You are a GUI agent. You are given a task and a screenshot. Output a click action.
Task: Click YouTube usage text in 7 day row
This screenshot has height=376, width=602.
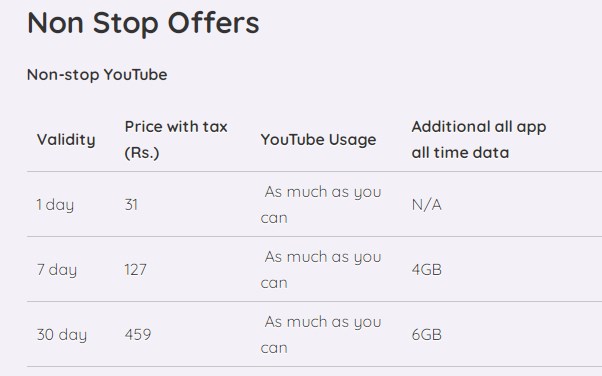click(x=321, y=270)
